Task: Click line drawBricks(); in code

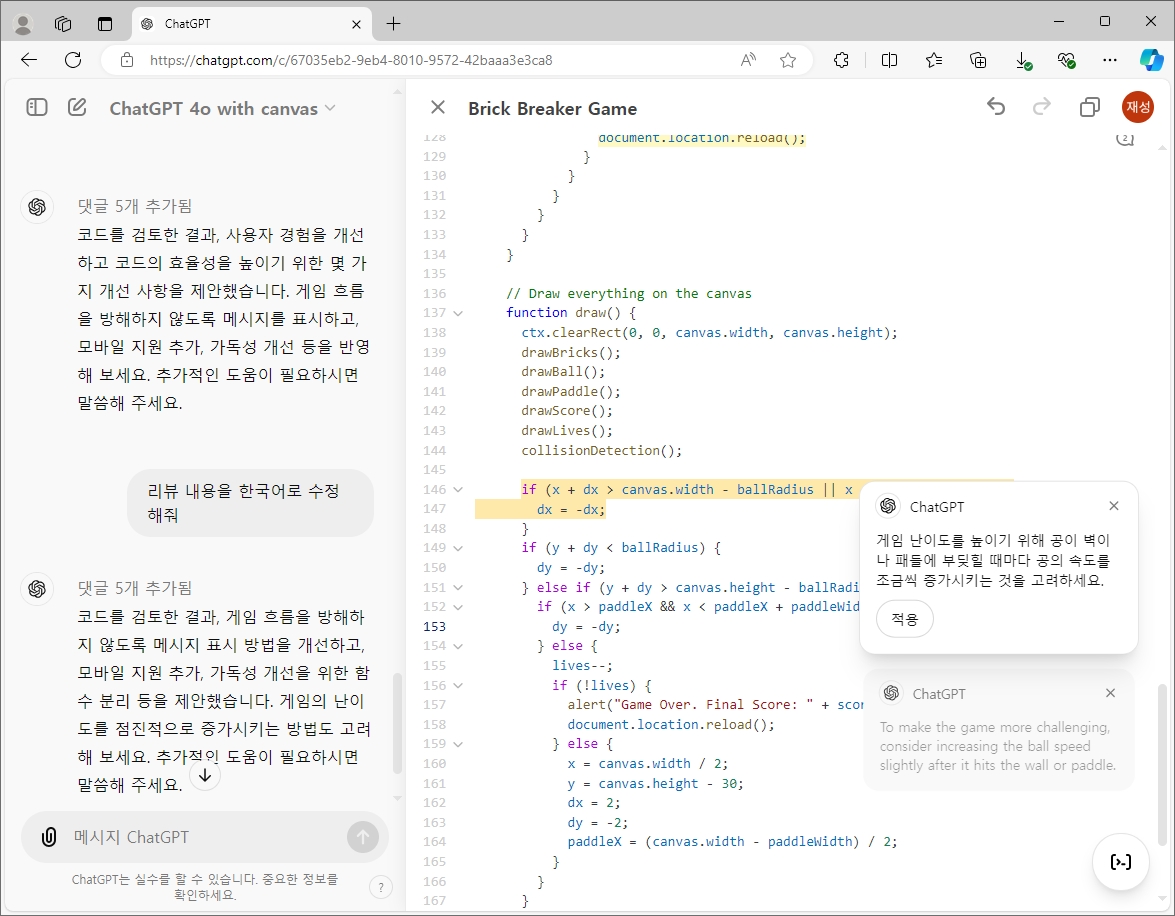Action: (571, 352)
